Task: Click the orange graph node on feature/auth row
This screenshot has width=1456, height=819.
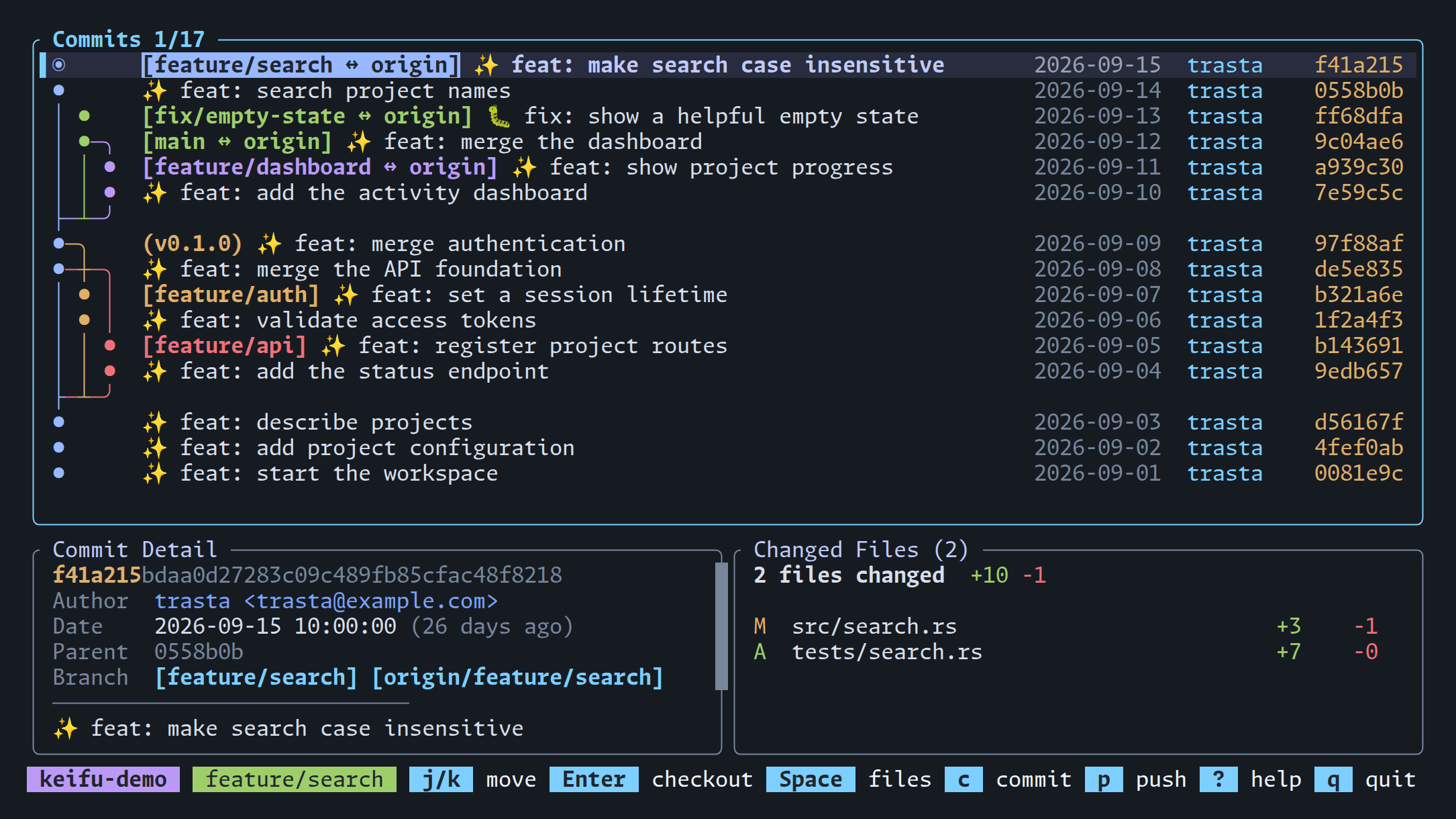Action: (85, 295)
